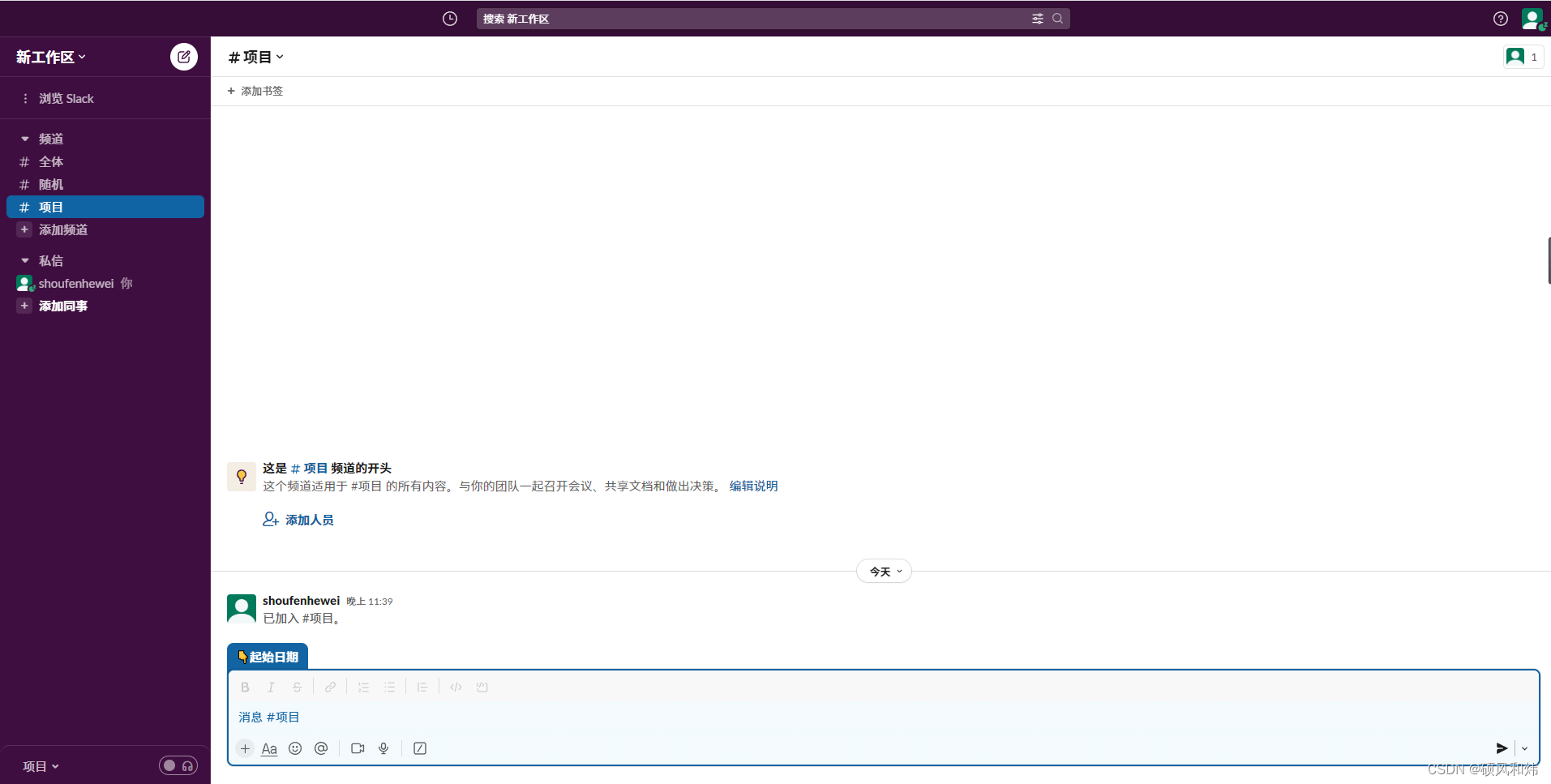Record a video clip
The width and height of the screenshot is (1551, 784).
(358, 748)
